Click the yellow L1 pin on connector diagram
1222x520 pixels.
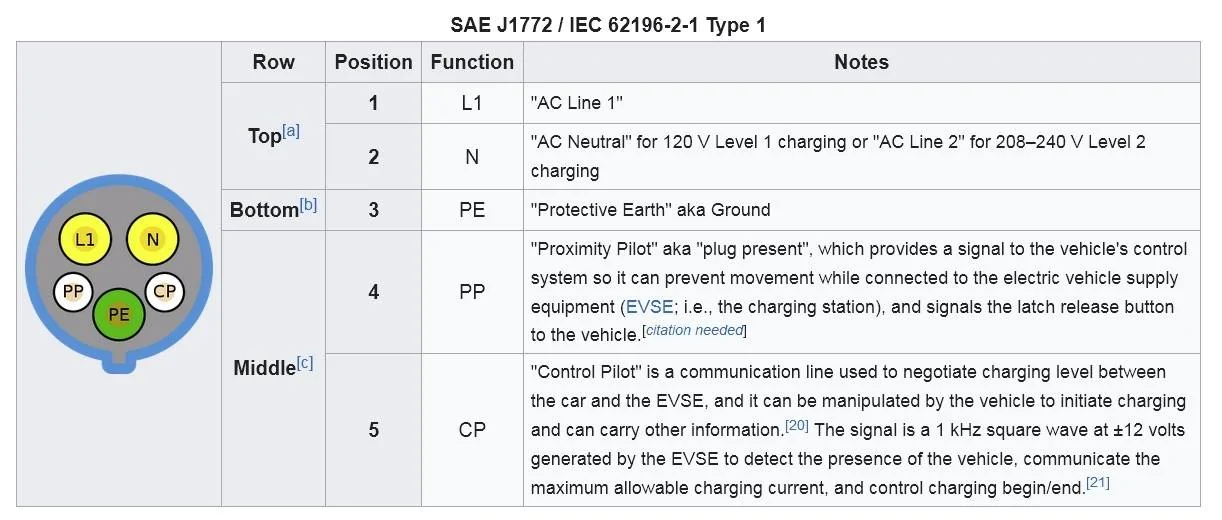pyautogui.click(x=85, y=240)
